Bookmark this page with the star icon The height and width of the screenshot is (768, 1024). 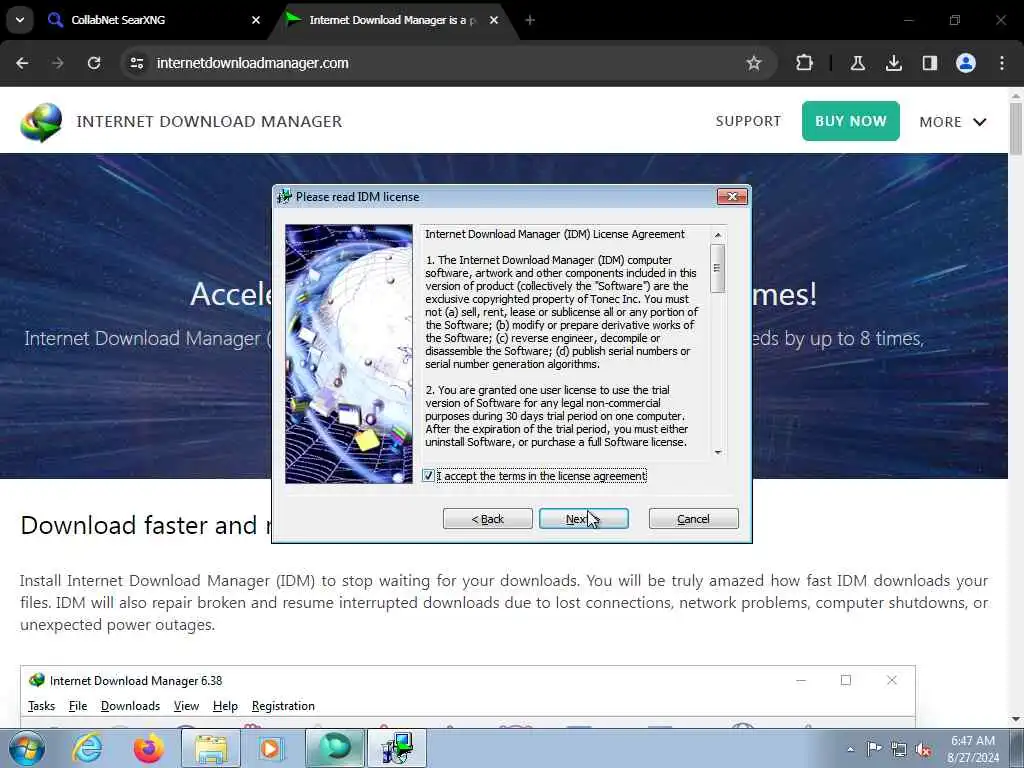pyautogui.click(x=754, y=63)
